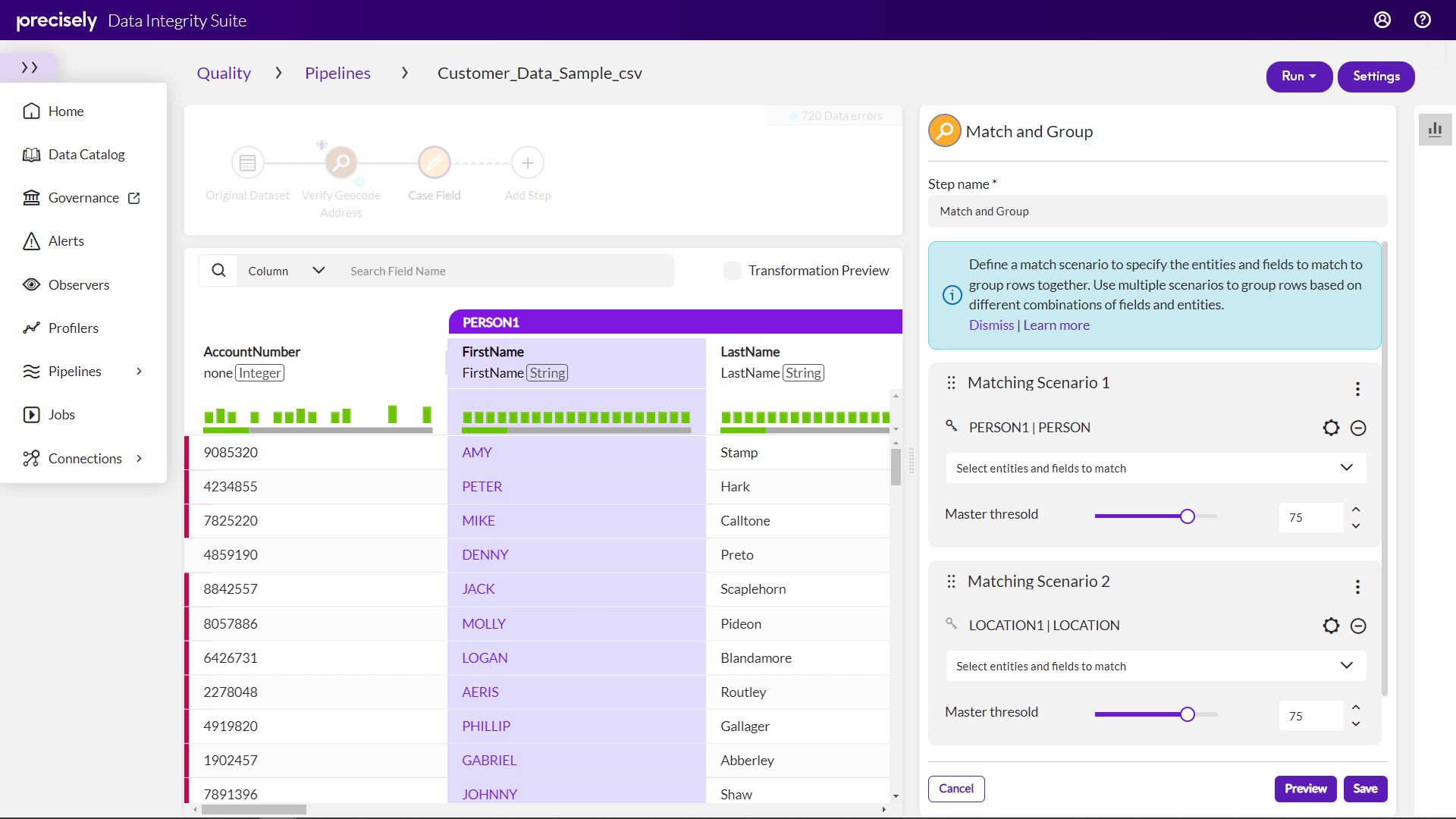The height and width of the screenshot is (819, 1456).
Task: Click the info icon in the hint box
Action: point(952,295)
